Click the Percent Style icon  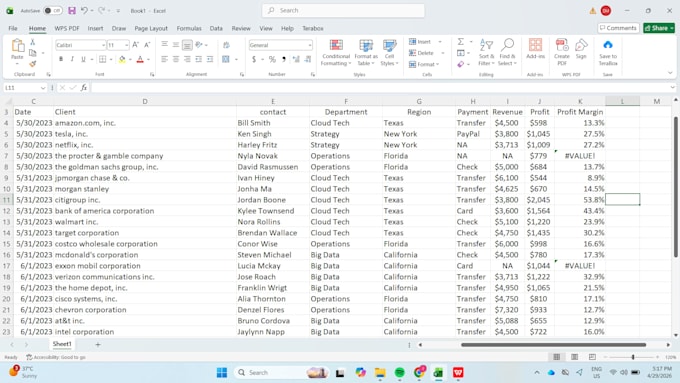[272, 59]
